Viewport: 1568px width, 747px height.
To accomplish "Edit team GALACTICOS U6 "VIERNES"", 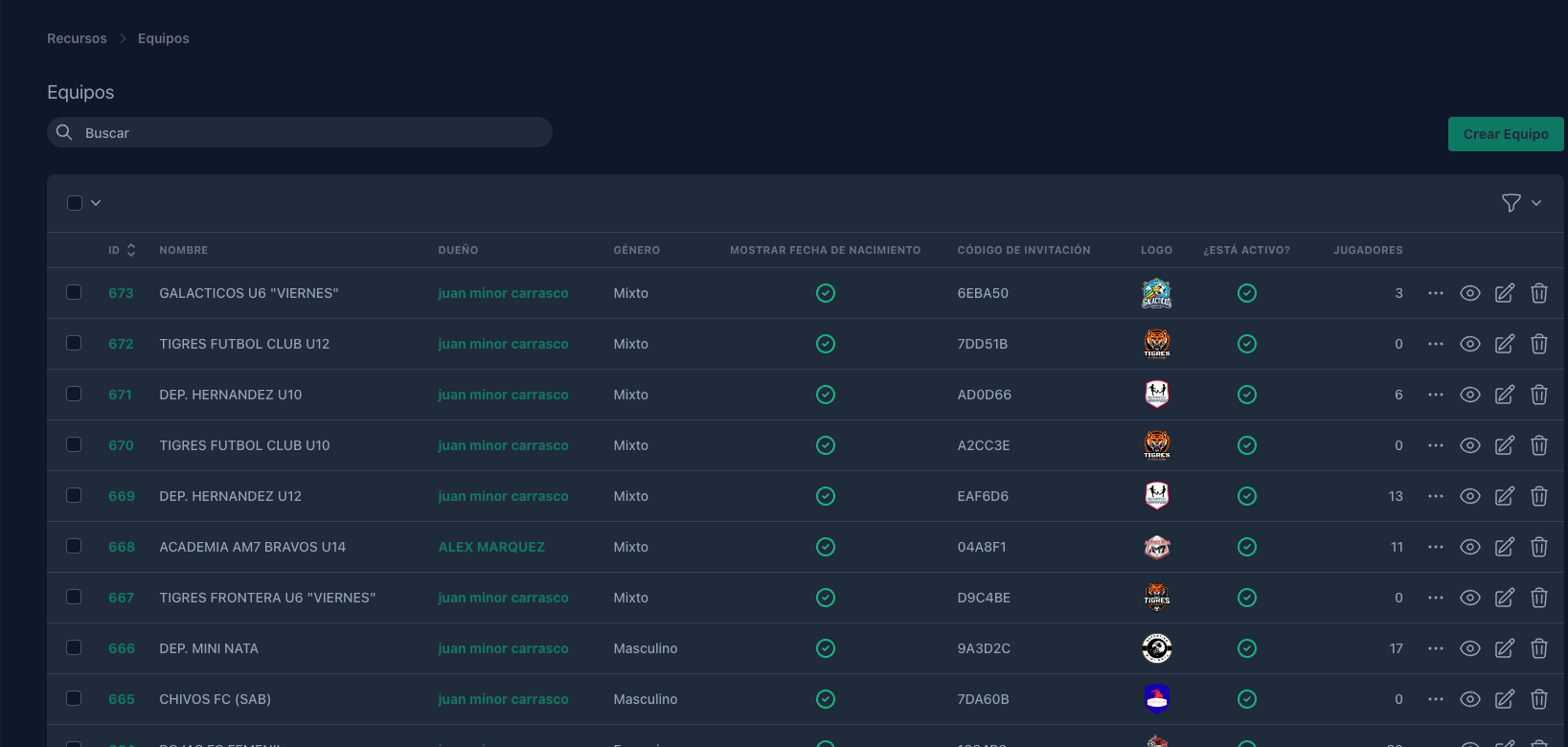I will (1504, 293).
